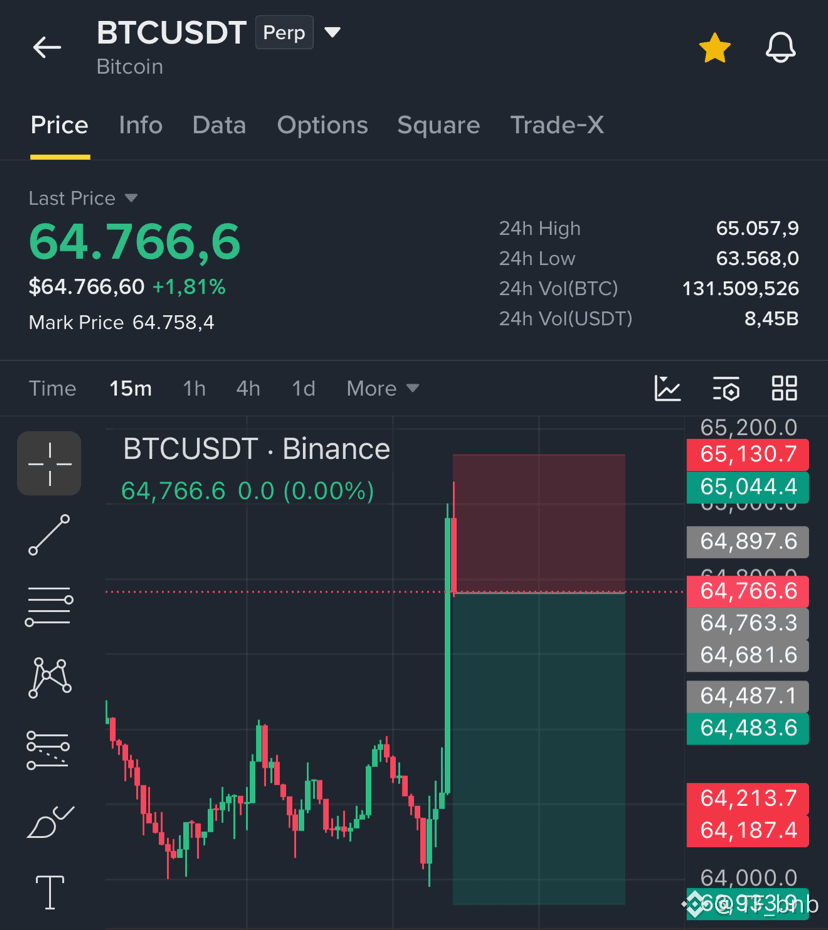
Task: Select the long/short position forecasting tool
Action: point(48,750)
